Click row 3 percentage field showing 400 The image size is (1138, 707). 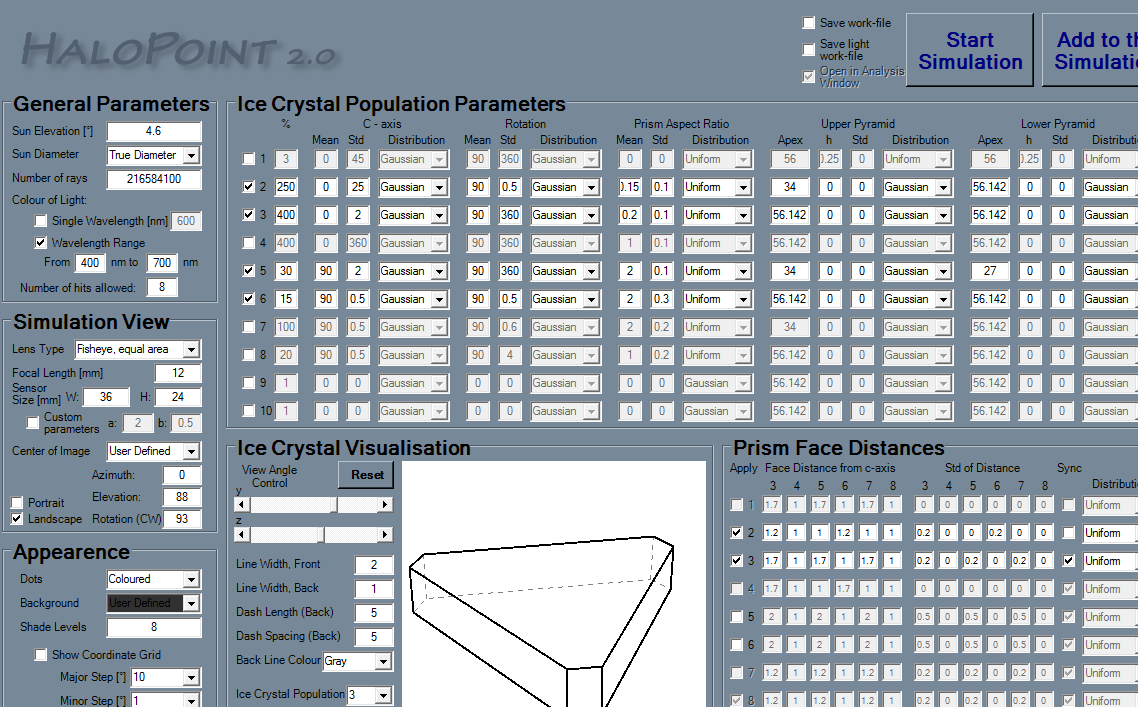[286, 215]
